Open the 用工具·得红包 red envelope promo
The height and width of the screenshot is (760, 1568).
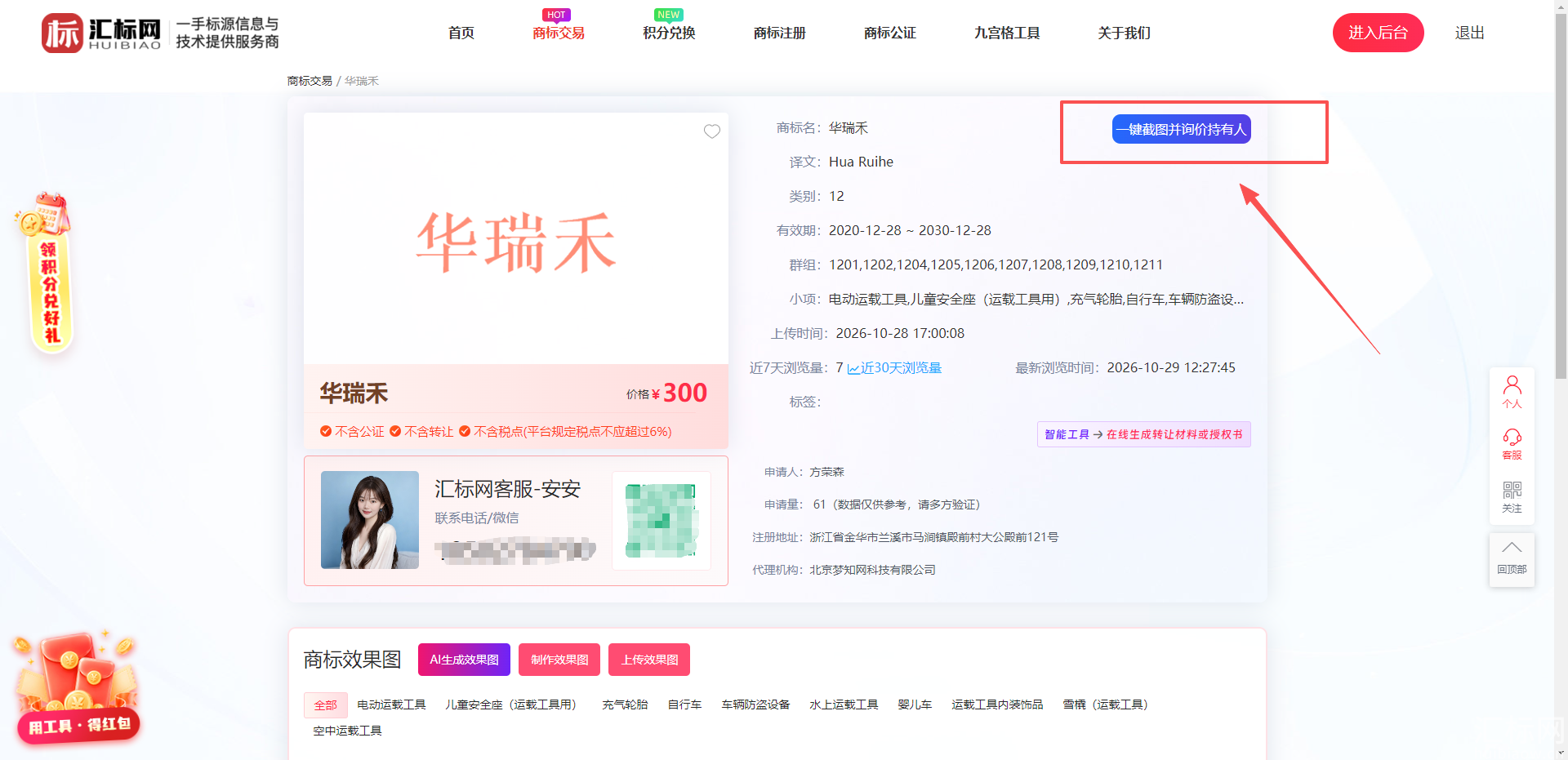pos(76,687)
